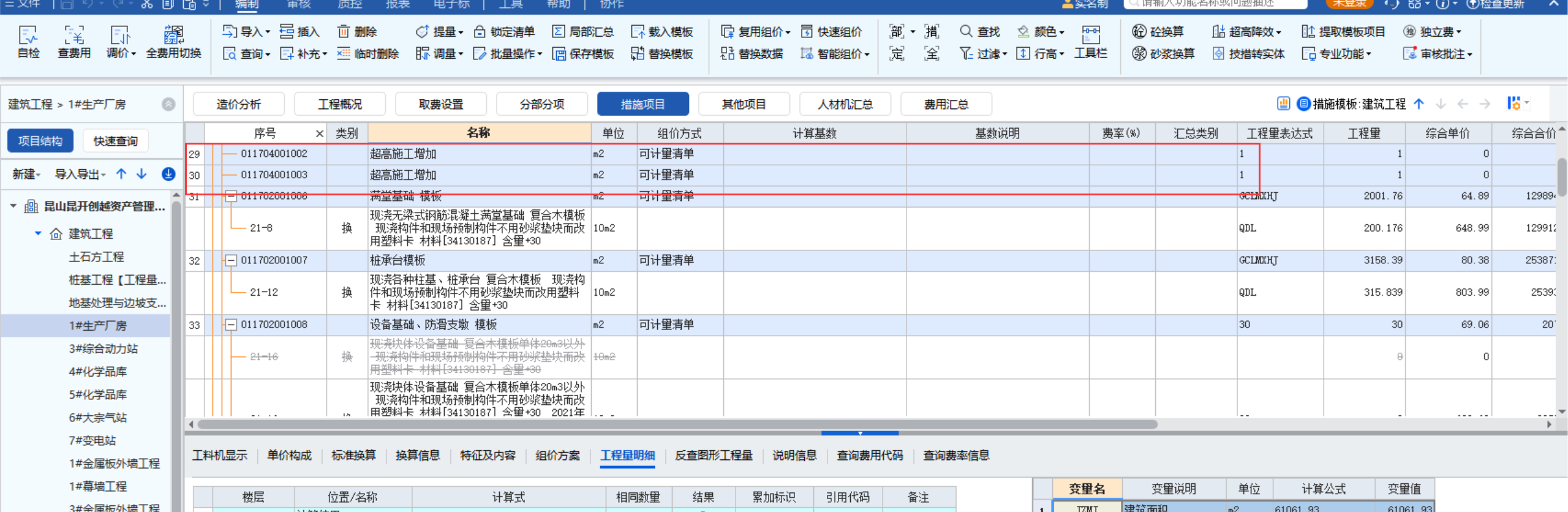The height and width of the screenshot is (512, 1568).
Task: Click the 快速查询 button
Action: [x=116, y=141]
